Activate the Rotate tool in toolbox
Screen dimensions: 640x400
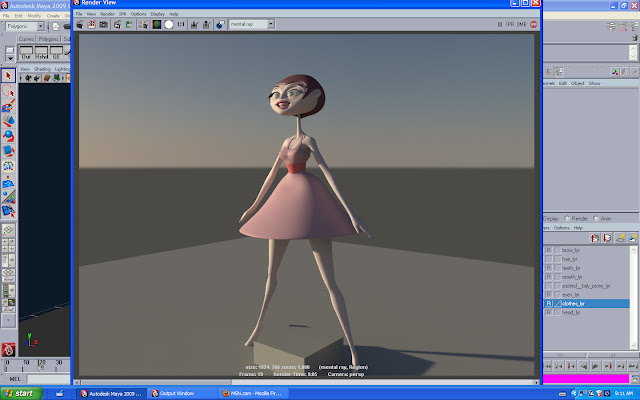(x=8, y=136)
